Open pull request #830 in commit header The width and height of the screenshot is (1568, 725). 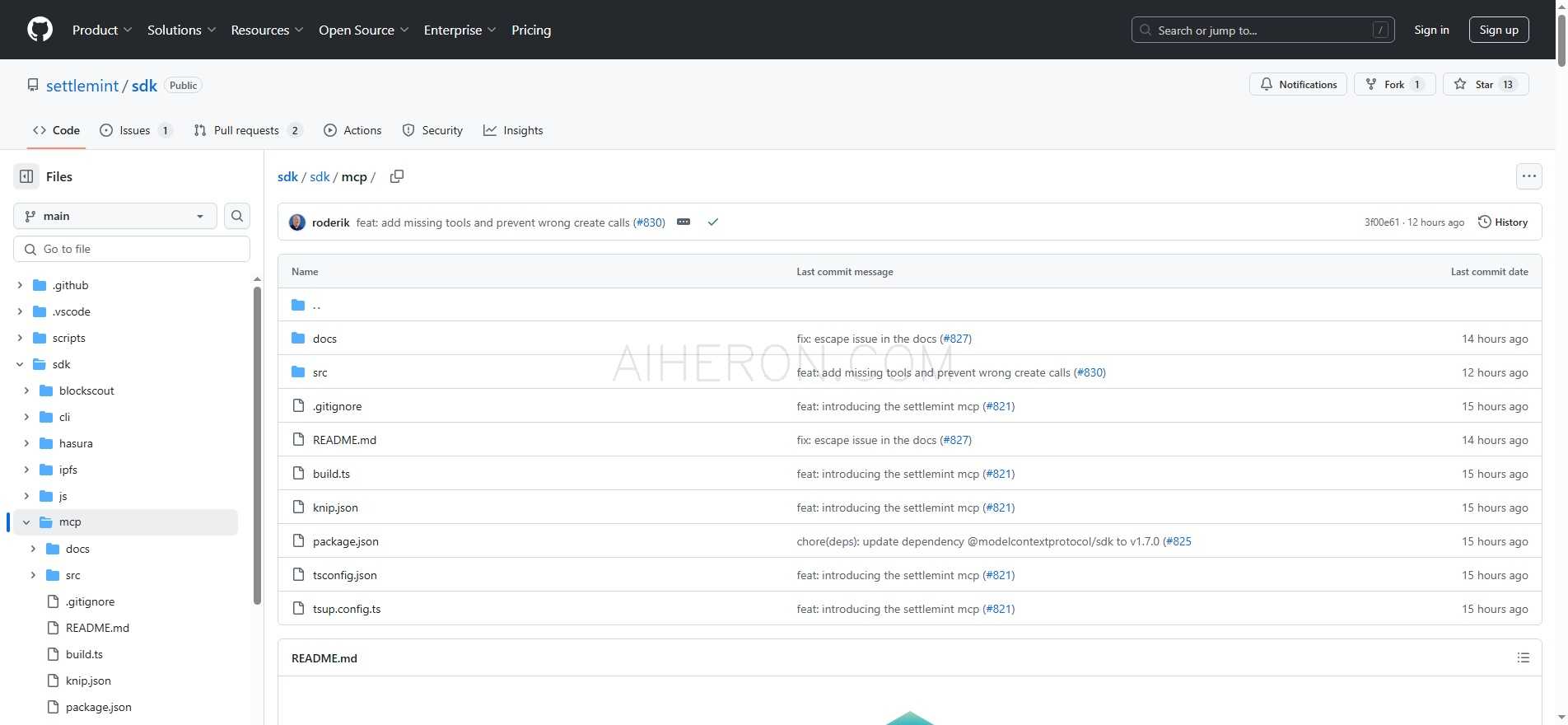tap(649, 222)
